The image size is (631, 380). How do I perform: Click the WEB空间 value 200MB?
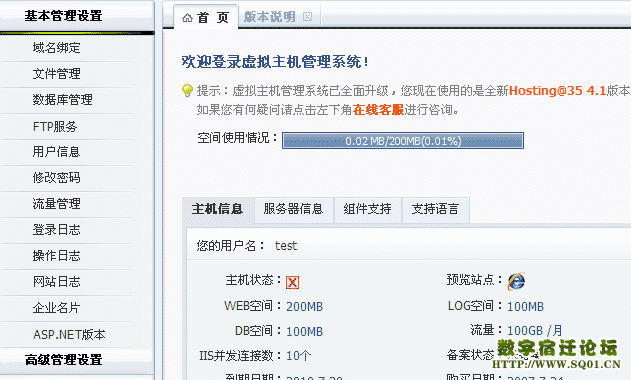tap(305, 307)
